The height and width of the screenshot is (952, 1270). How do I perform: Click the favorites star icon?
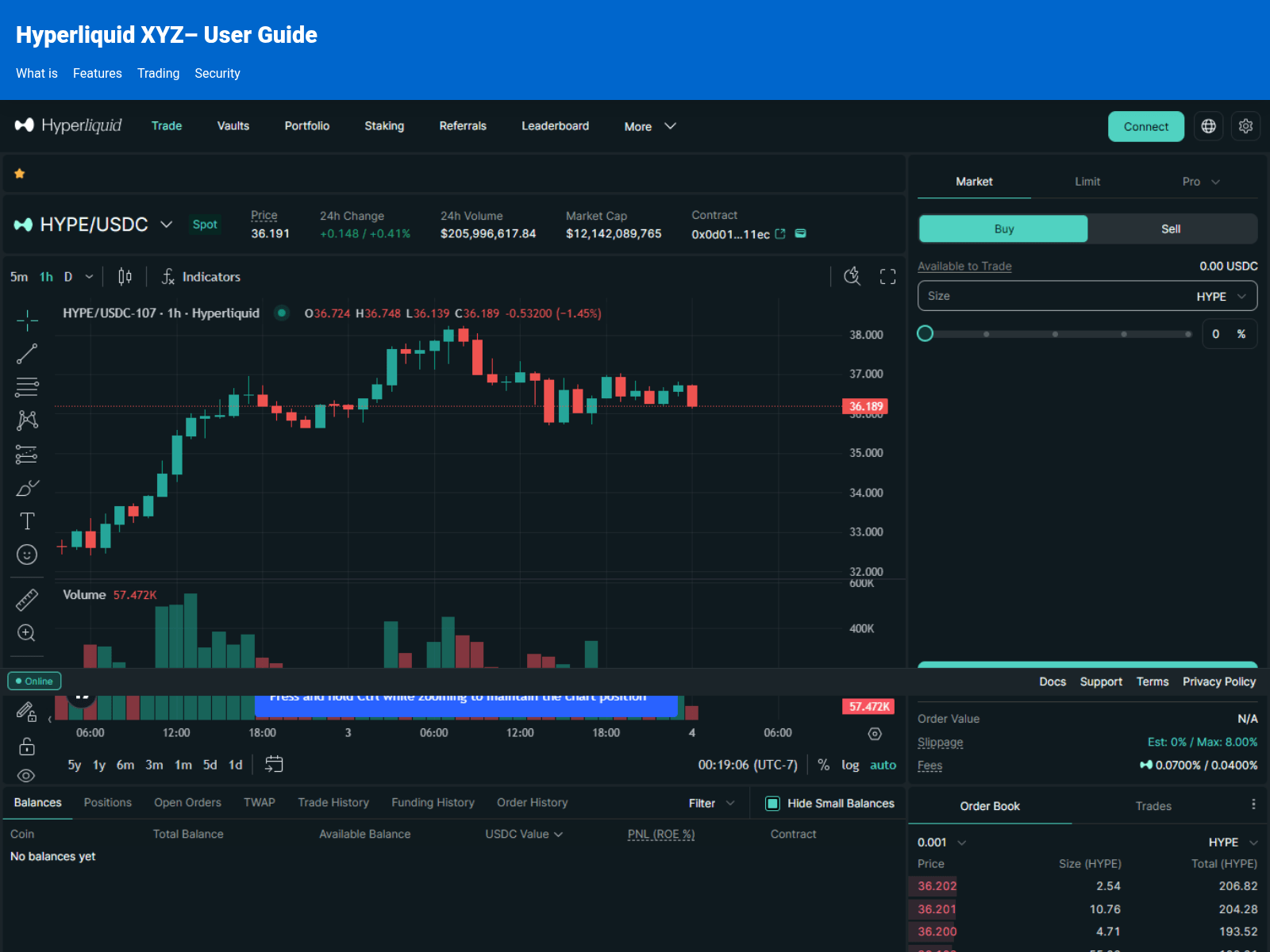tap(20, 174)
